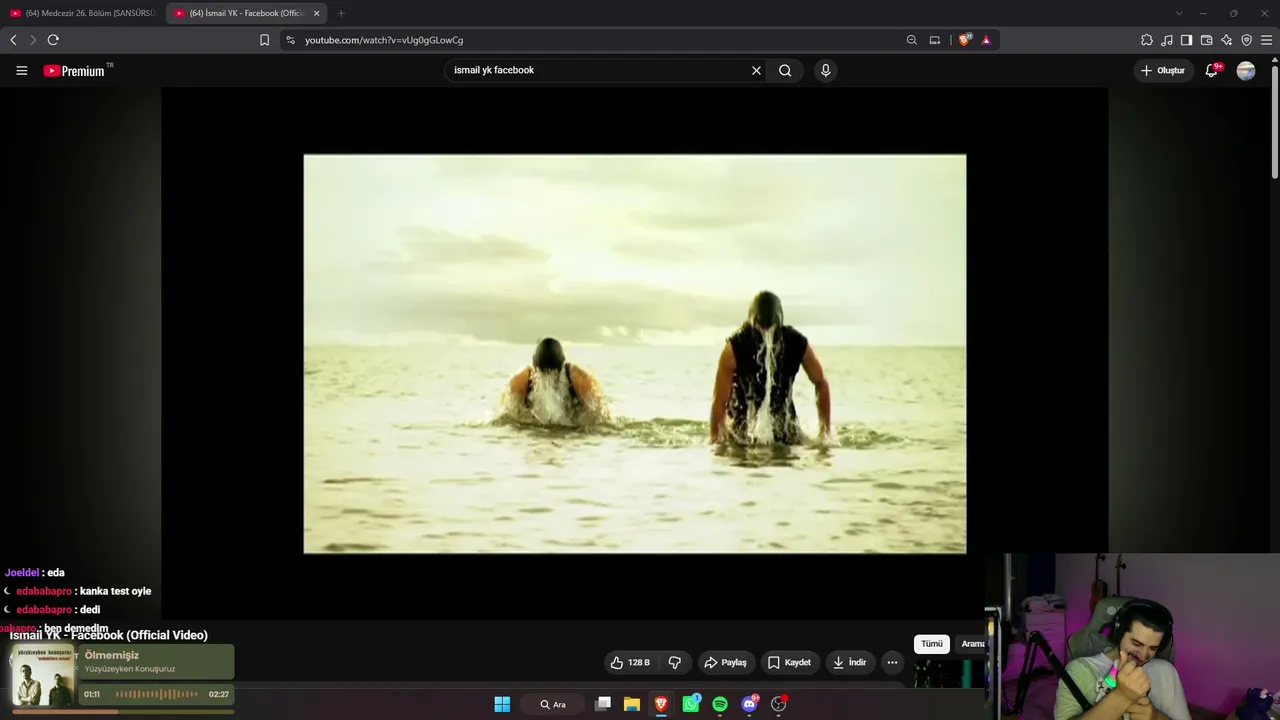Close the İsmail YK - Facebook tab
The image size is (1280, 720).
317,13
